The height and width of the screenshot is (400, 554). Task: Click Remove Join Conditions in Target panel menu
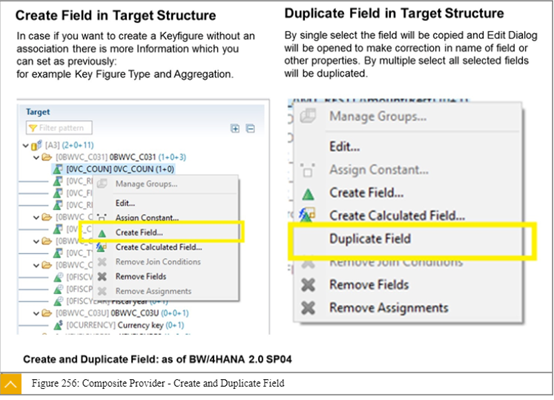pos(158,262)
